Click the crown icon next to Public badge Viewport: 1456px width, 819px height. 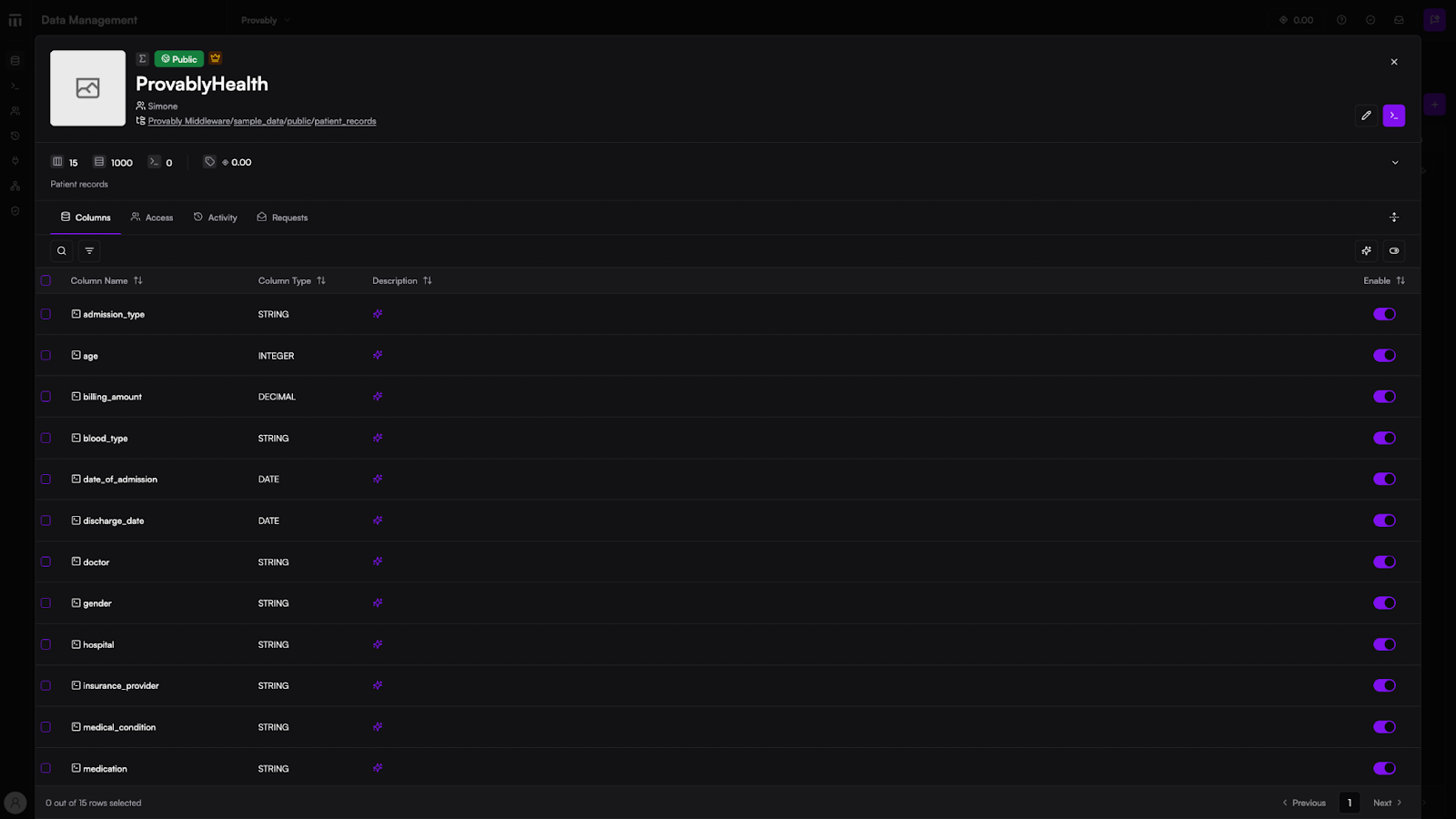pos(216,58)
